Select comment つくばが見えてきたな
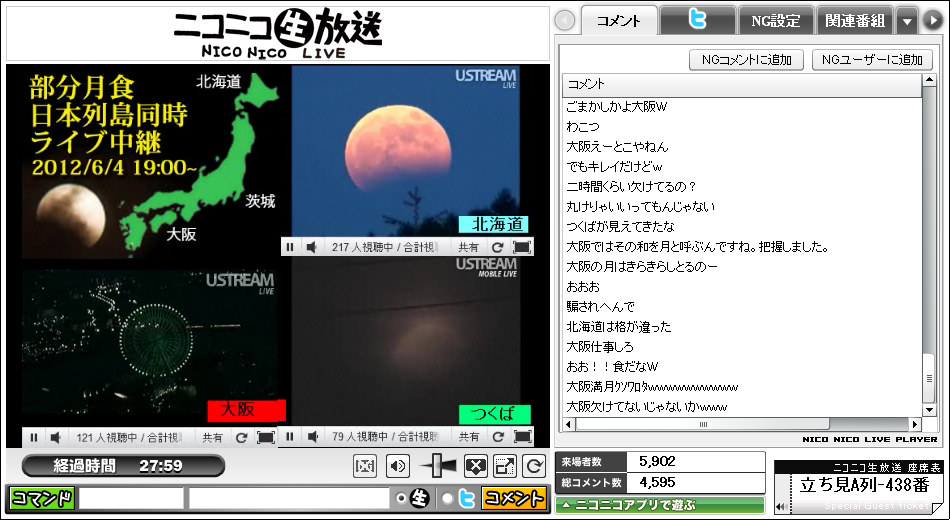 coord(620,227)
